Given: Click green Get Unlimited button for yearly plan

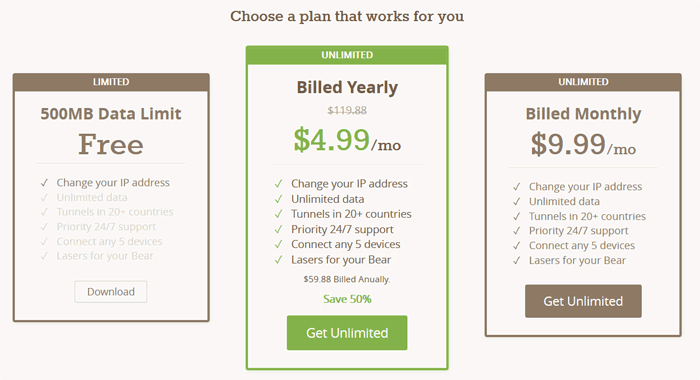Looking at the screenshot, I should [x=347, y=333].
